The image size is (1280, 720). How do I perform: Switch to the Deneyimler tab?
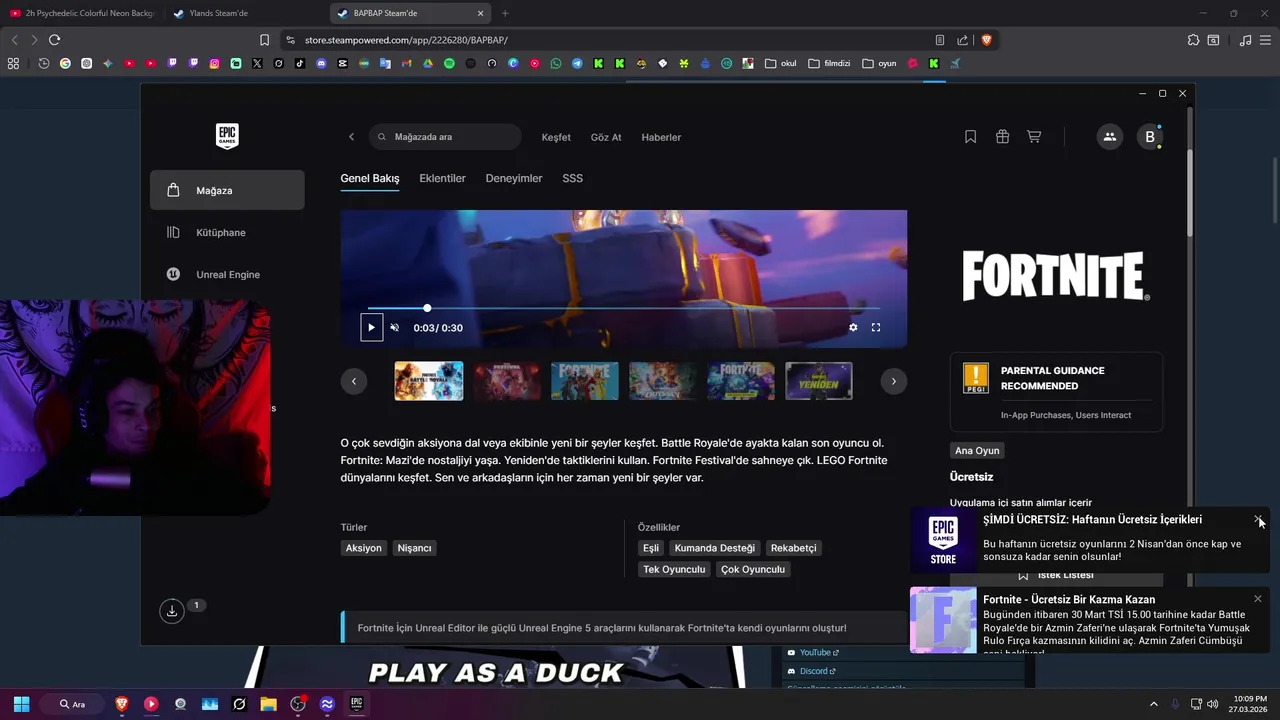click(x=514, y=178)
